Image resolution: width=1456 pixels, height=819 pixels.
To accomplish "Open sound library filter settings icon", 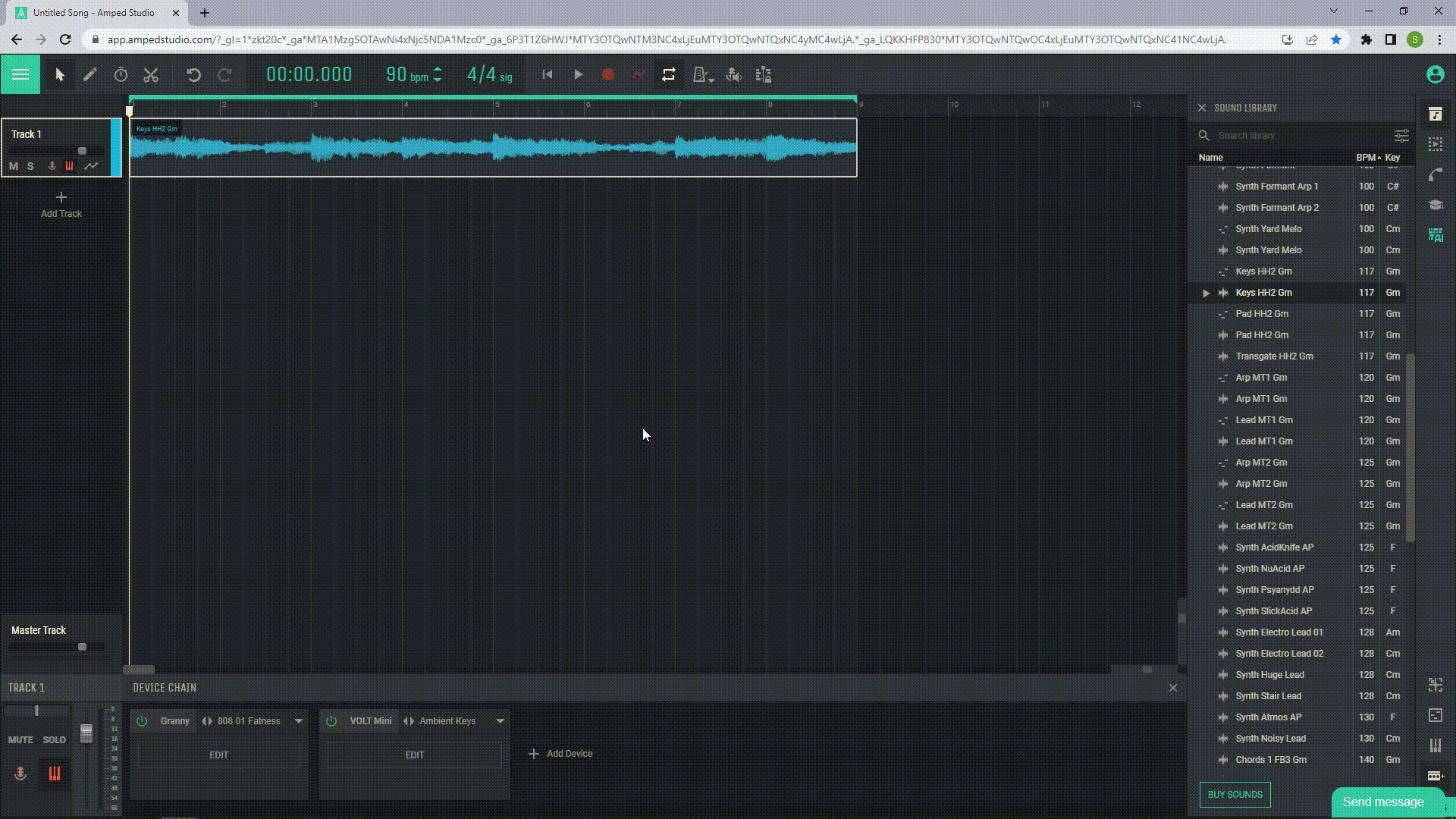I will tap(1401, 136).
